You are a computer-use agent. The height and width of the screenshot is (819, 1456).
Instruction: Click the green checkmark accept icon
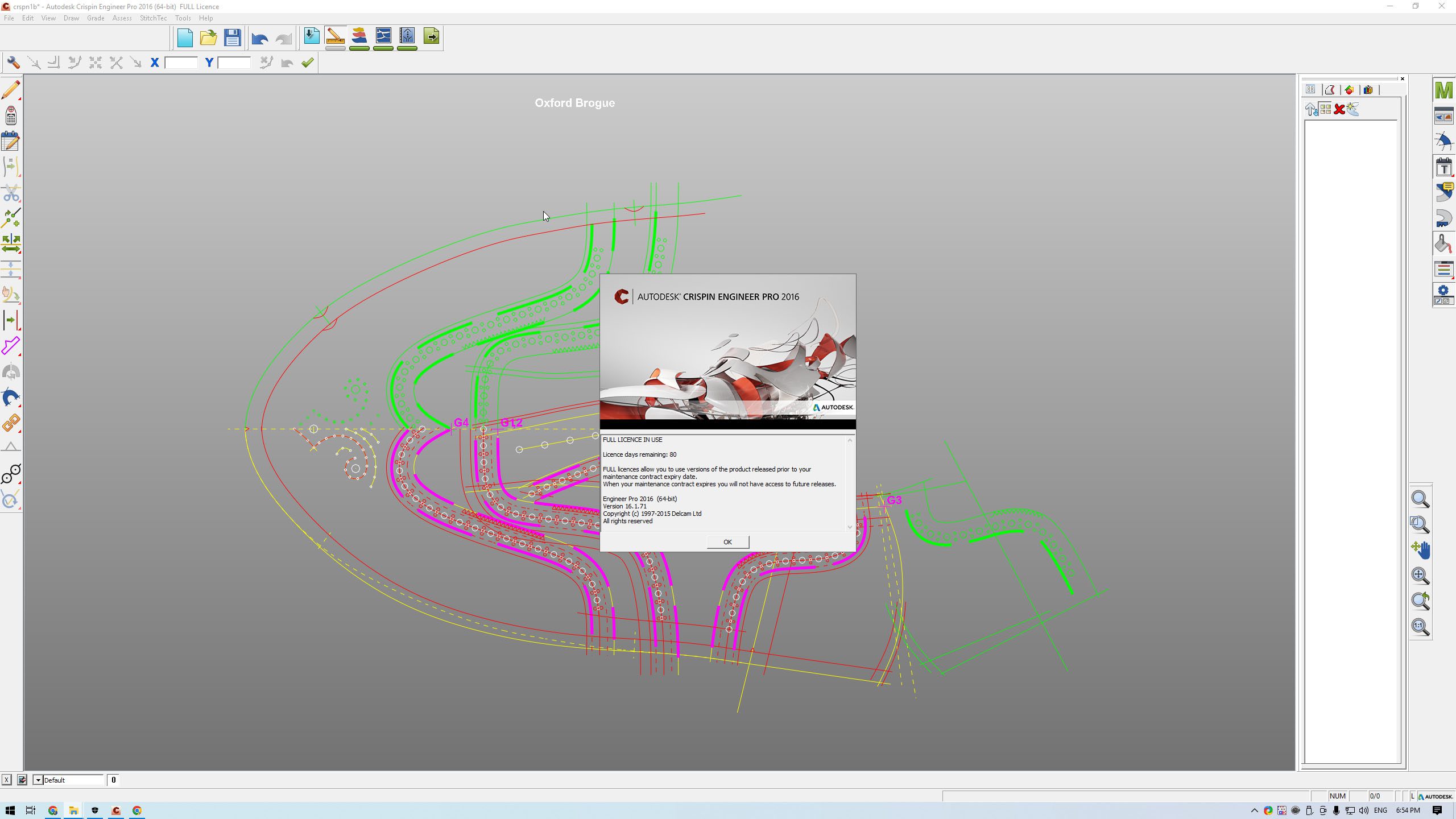(x=308, y=63)
